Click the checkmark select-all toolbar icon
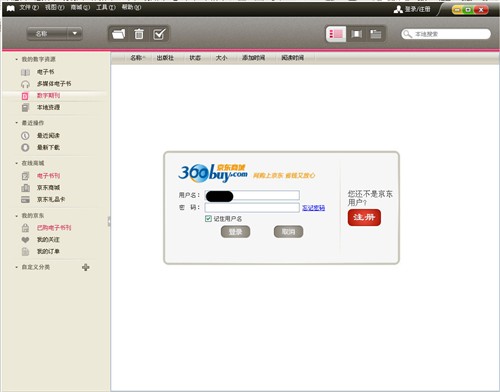The image size is (500, 392). pyautogui.click(x=159, y=34)
